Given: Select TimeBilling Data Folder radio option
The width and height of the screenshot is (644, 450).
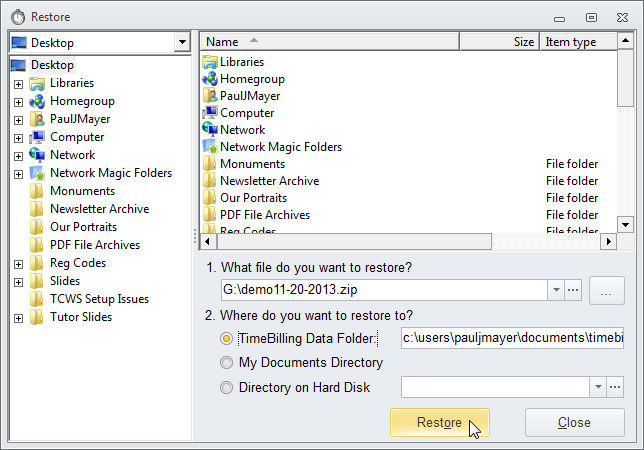Looking at the screenshot, I should click(x=227, y=339).
